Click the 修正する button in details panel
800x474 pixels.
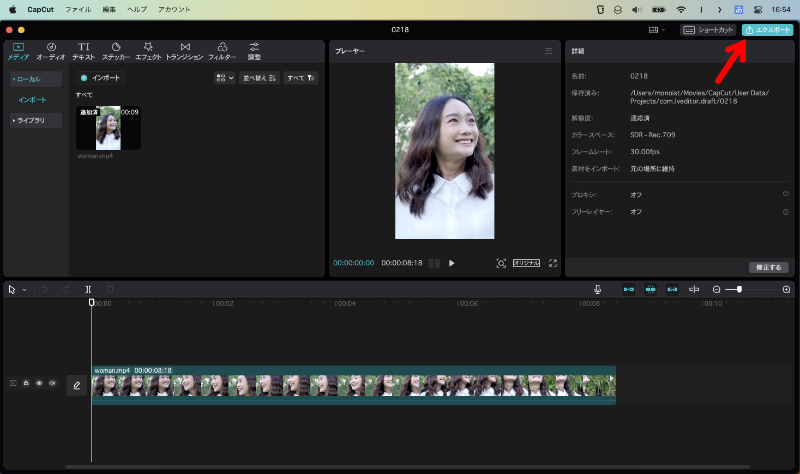[x=768, y=267]
